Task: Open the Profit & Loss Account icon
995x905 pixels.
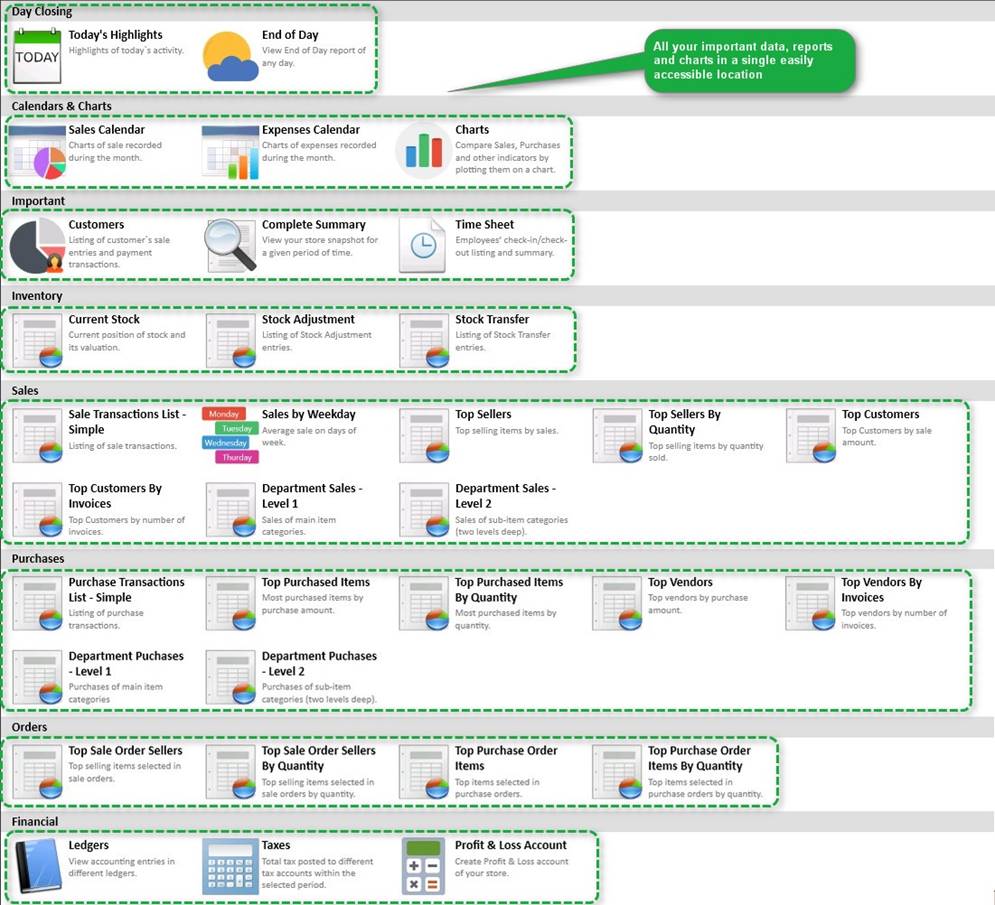Action: pyautogui.click(x=424, y=865)
